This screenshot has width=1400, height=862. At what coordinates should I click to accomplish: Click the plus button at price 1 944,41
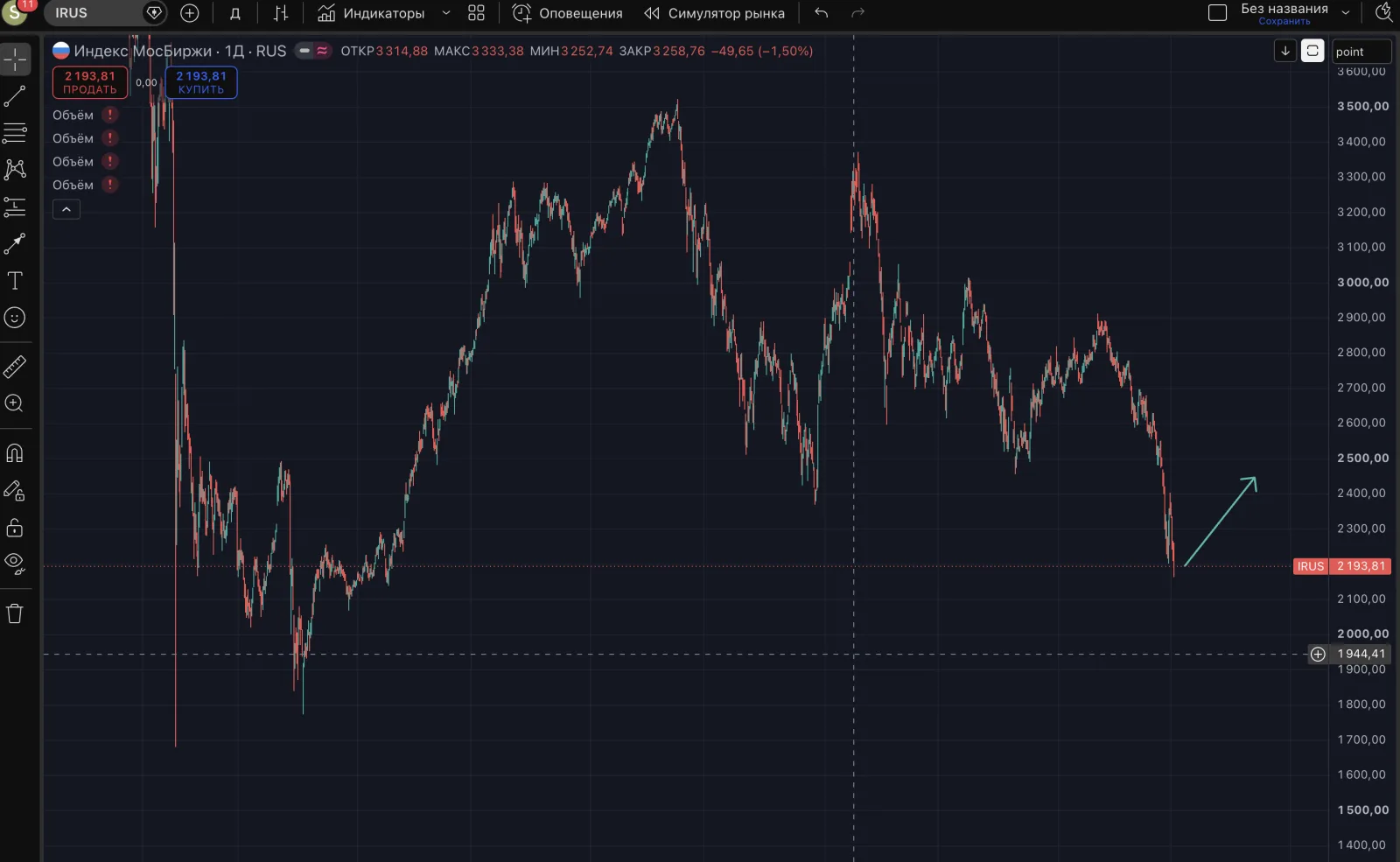pos(1318,654)
